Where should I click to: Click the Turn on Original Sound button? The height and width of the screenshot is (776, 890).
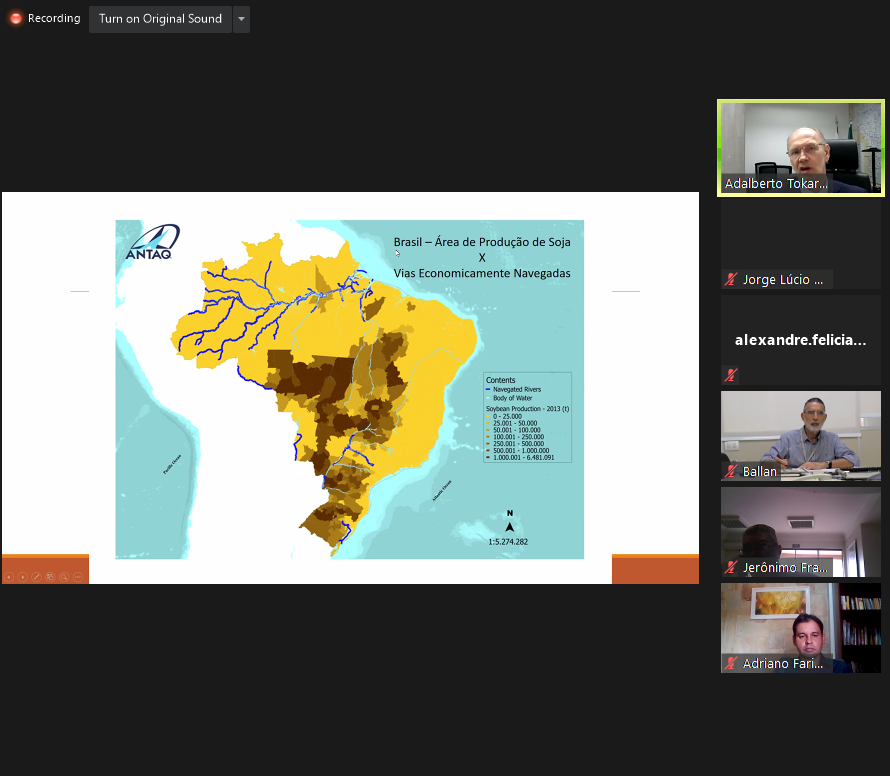click(x=160, y=19)
